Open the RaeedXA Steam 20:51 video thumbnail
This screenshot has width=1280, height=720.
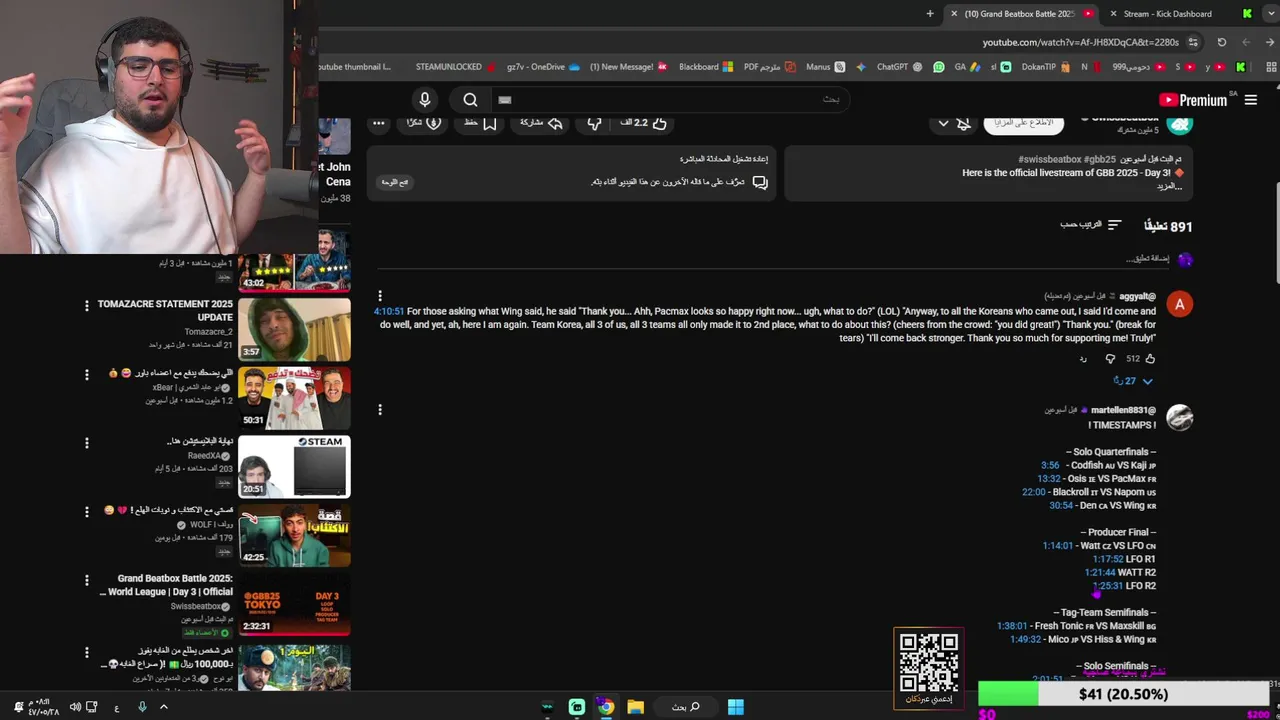[x=294, y=466]
